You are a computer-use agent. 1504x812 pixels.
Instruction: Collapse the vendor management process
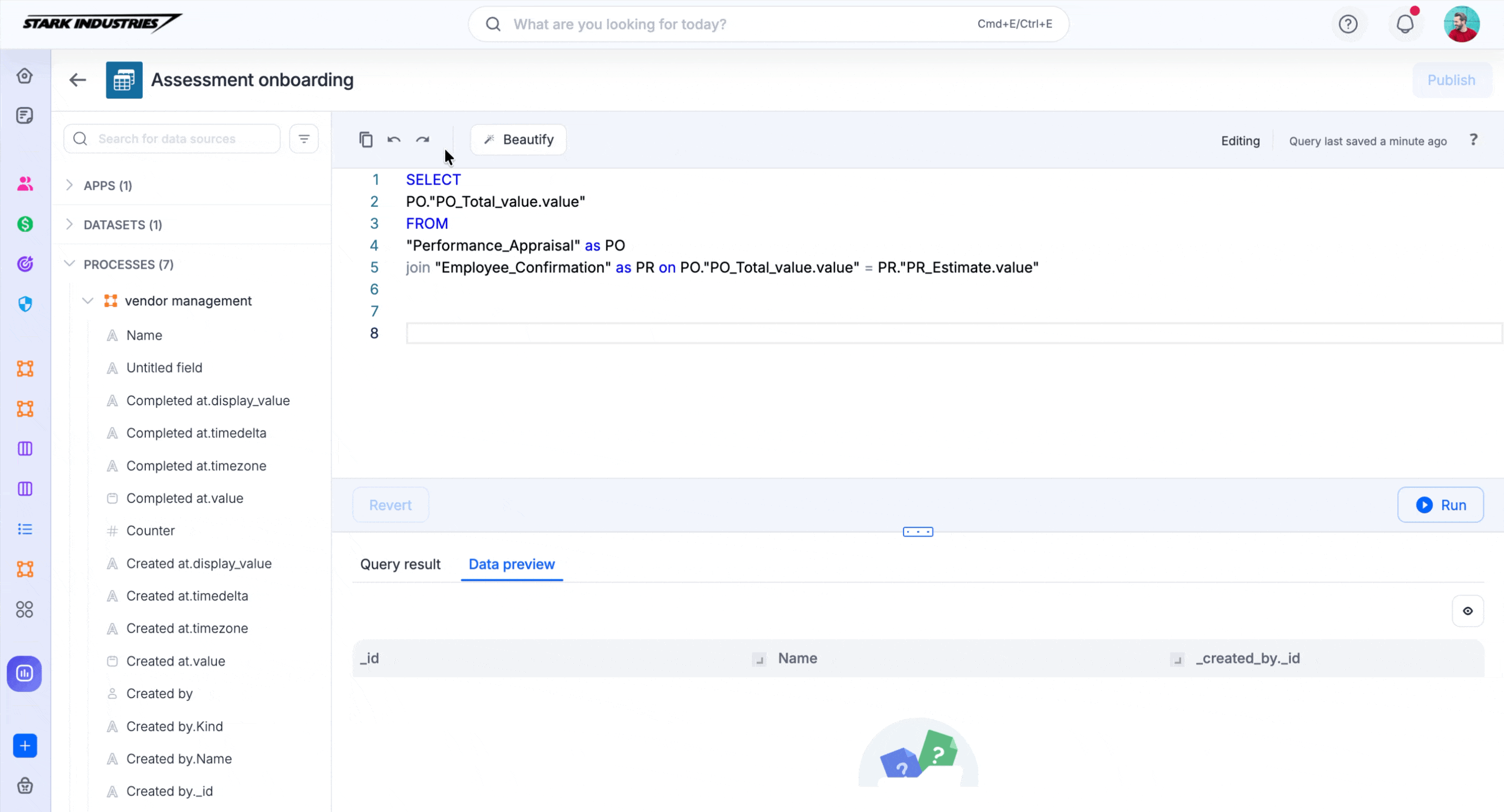(88, 300)
